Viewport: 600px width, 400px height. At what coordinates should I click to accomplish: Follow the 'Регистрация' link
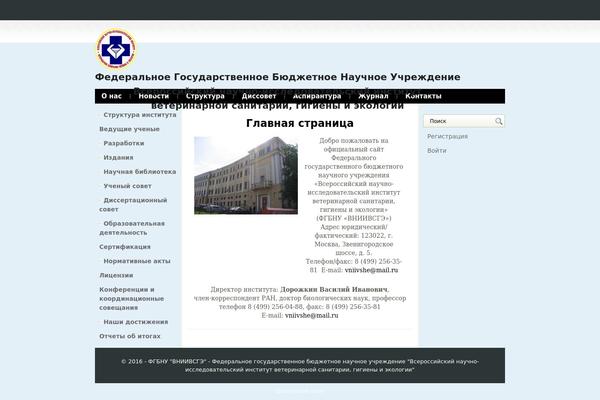(447, 136)
